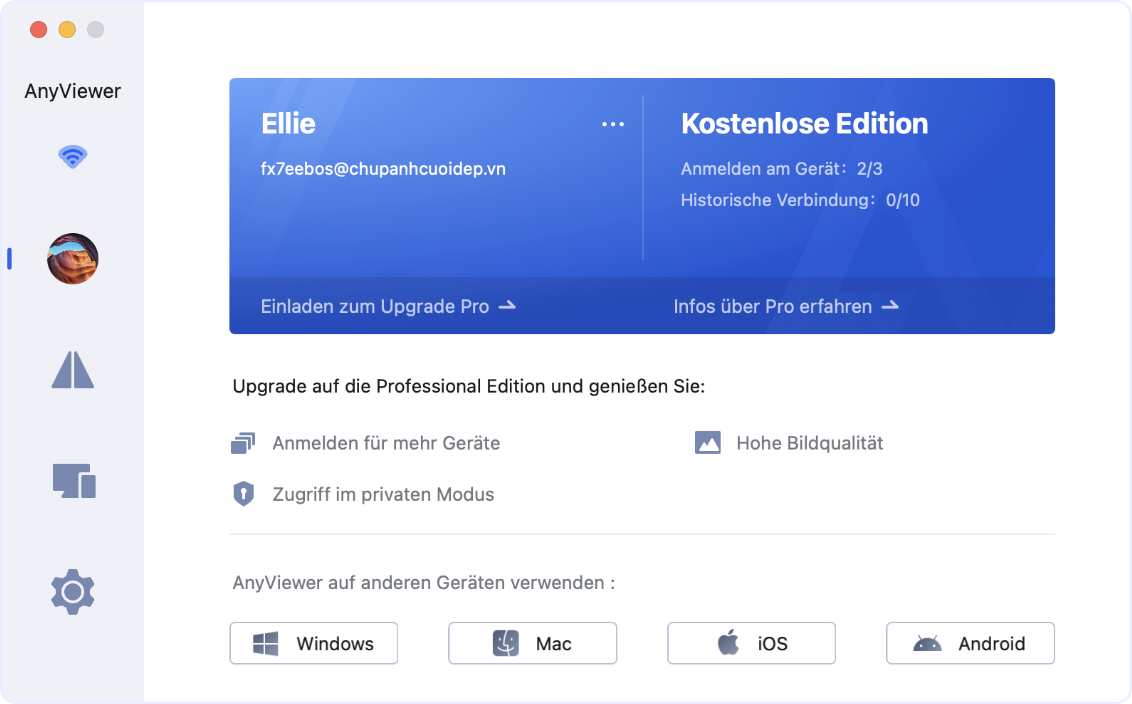Click the yellow minimize window button
Image resolution: width=1132 pixels, height=704 pixels.
[67, 30]
